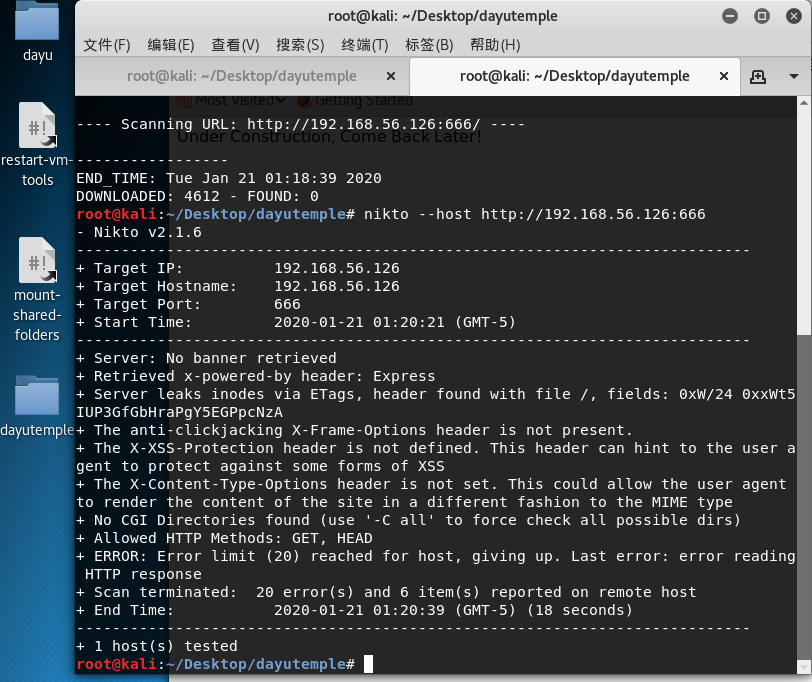Select the first terminal tab
The image size is (812, 682).
240,76
